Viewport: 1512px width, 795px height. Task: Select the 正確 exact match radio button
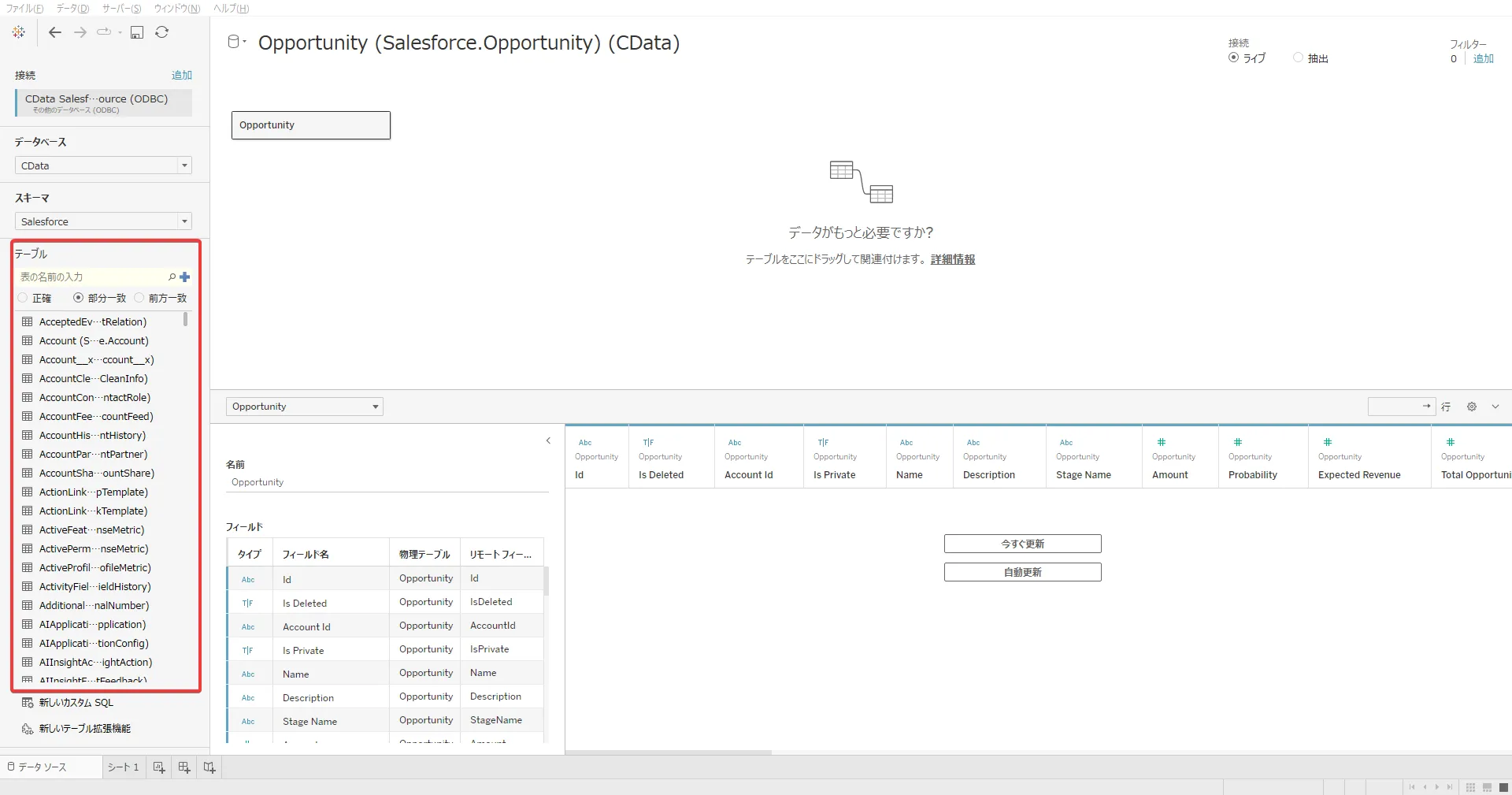23,298
